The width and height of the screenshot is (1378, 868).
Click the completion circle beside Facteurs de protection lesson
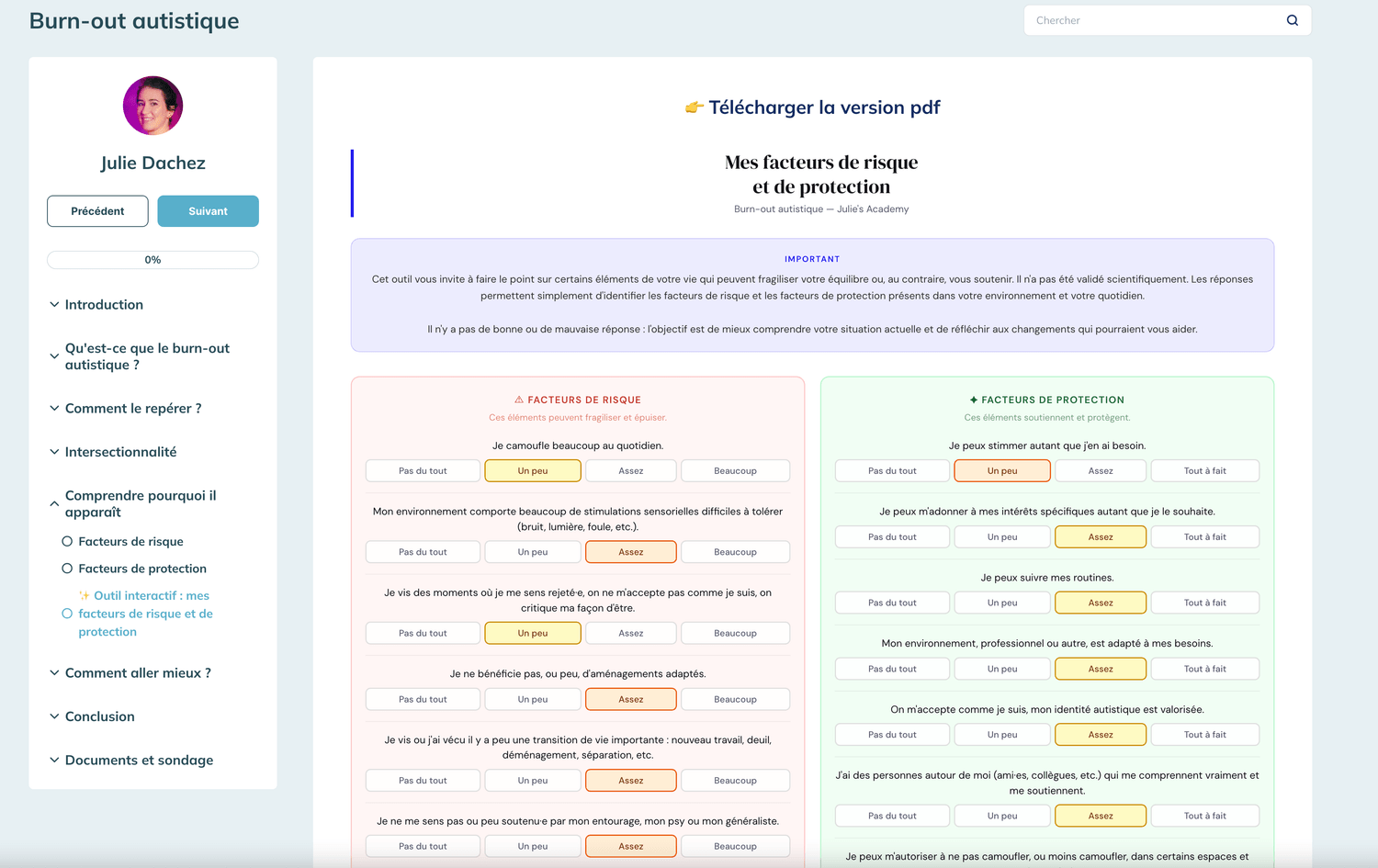pyautogui.click(x=67, y=569)
